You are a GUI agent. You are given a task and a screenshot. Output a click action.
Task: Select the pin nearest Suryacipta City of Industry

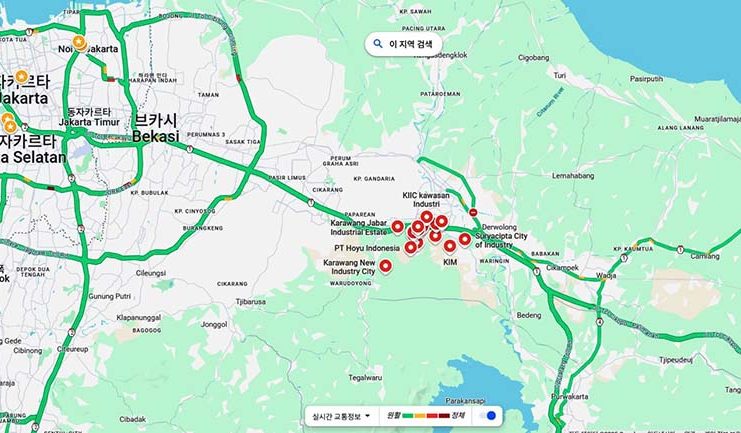pyautogui.click(x=465, y=240)
